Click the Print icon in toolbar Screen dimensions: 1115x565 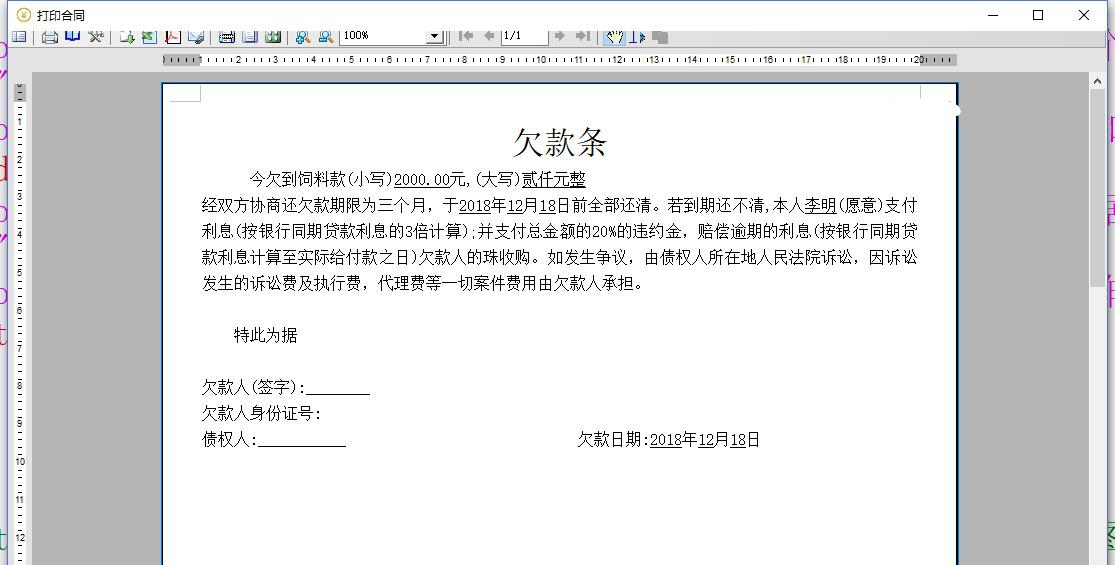49,36
